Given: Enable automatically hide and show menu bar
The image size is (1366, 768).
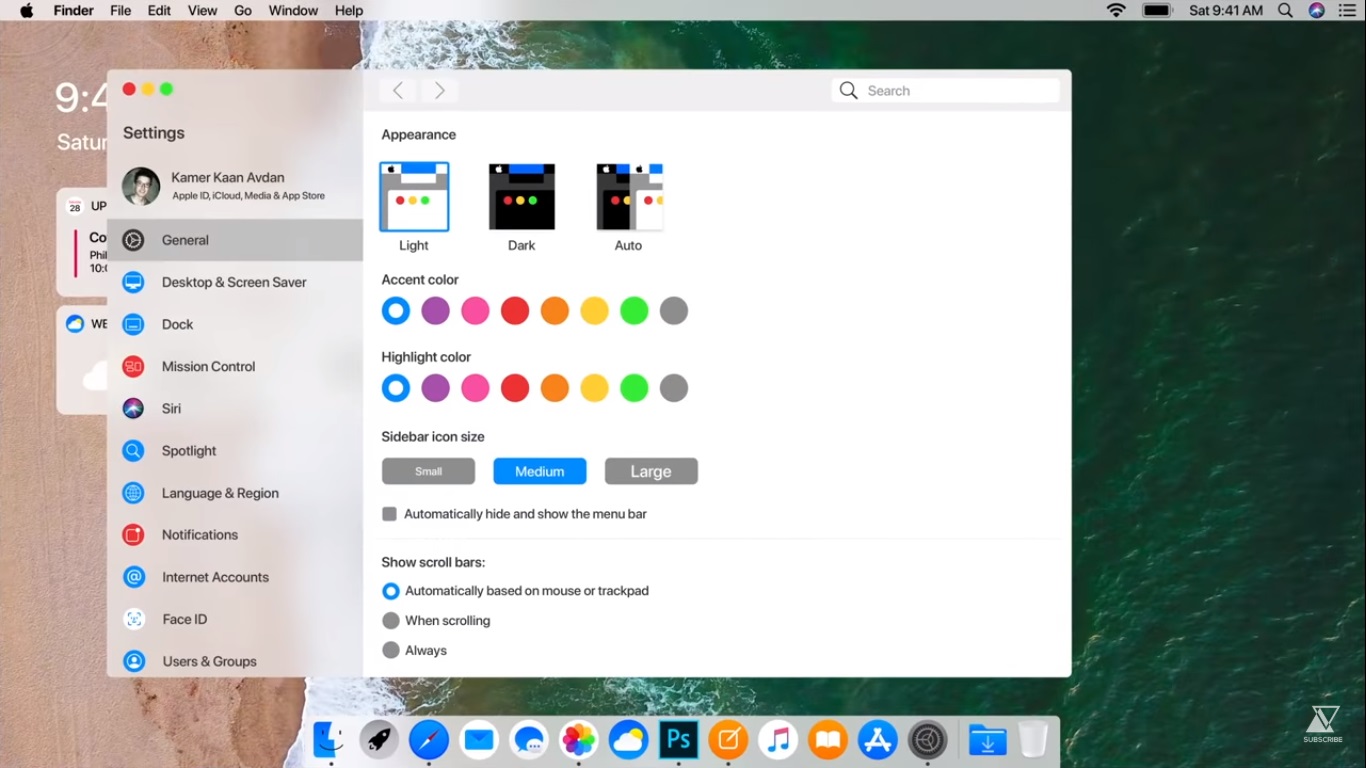Looking at the screenshot, I should click(390, 514).
